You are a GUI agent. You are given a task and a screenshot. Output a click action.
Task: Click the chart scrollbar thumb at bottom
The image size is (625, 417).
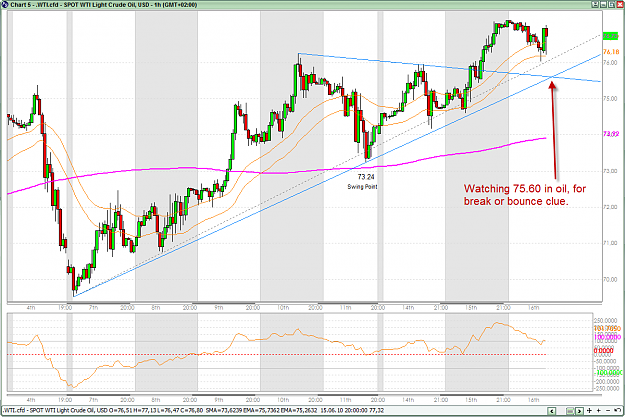click(x=570, y=411)
